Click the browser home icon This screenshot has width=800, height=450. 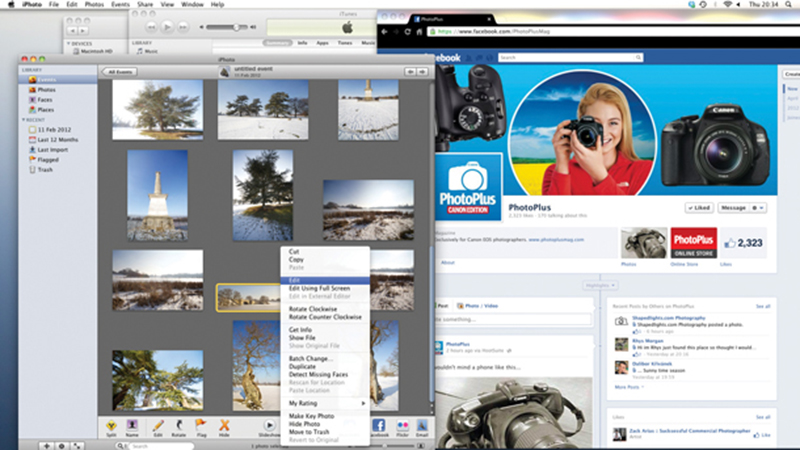point(419,32)
